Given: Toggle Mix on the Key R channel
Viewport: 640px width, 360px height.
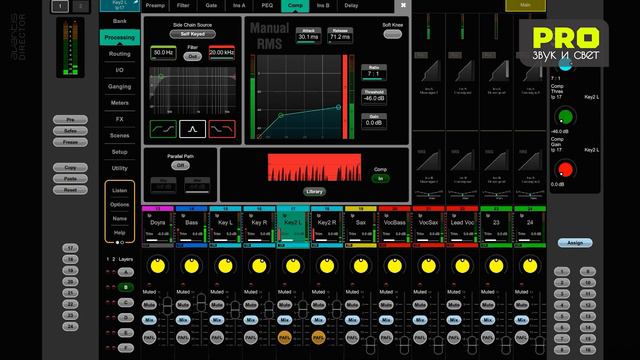Looking at the screenshot, I should coord(251,320).
